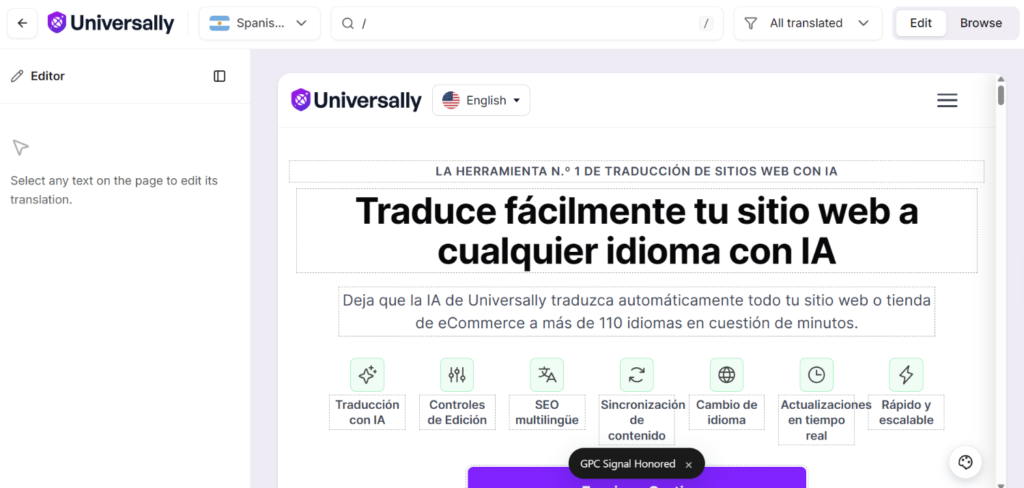Image resolution: width=1024 pixels, height=488 pixels.
Task: Click the cursor pointer icon in Editor
Action: tap(20, 148)
